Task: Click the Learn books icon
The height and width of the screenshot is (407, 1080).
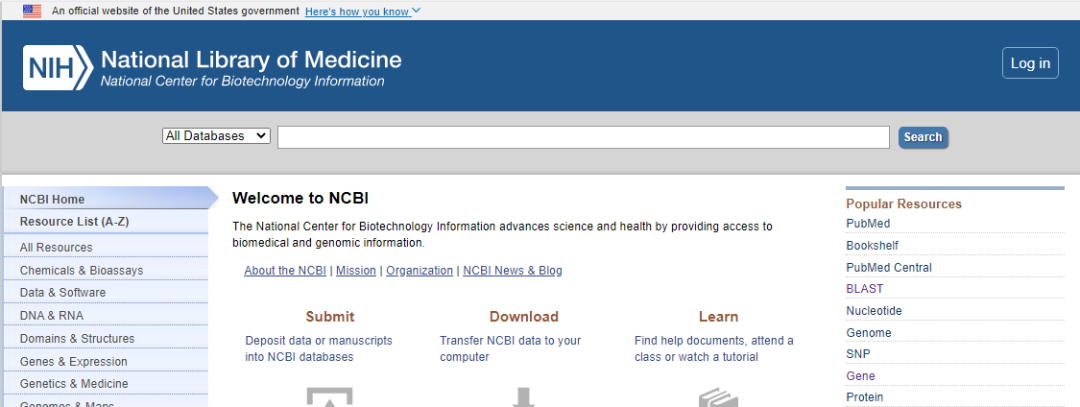Action: 718,398
